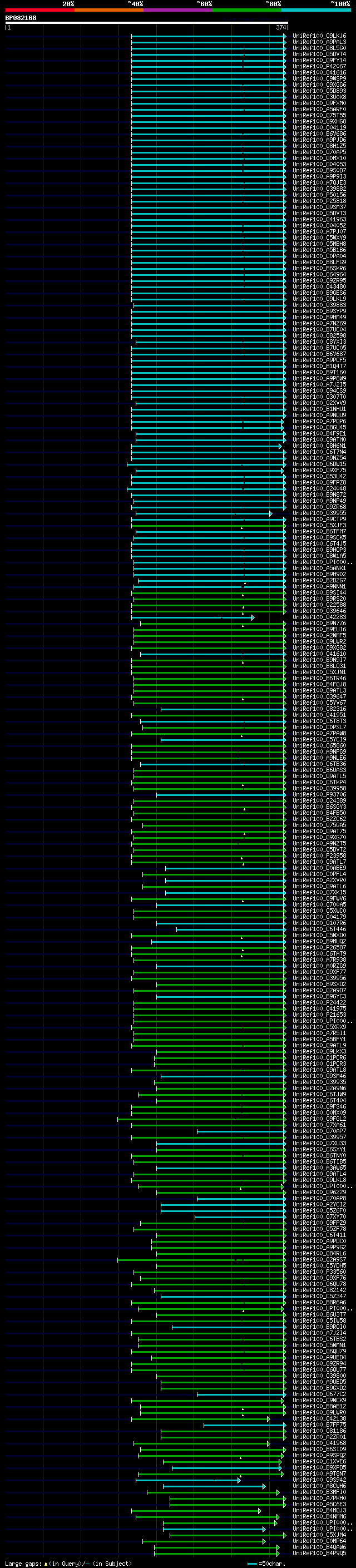Select subject label UniRef100_B6TR46

(319, 678)
